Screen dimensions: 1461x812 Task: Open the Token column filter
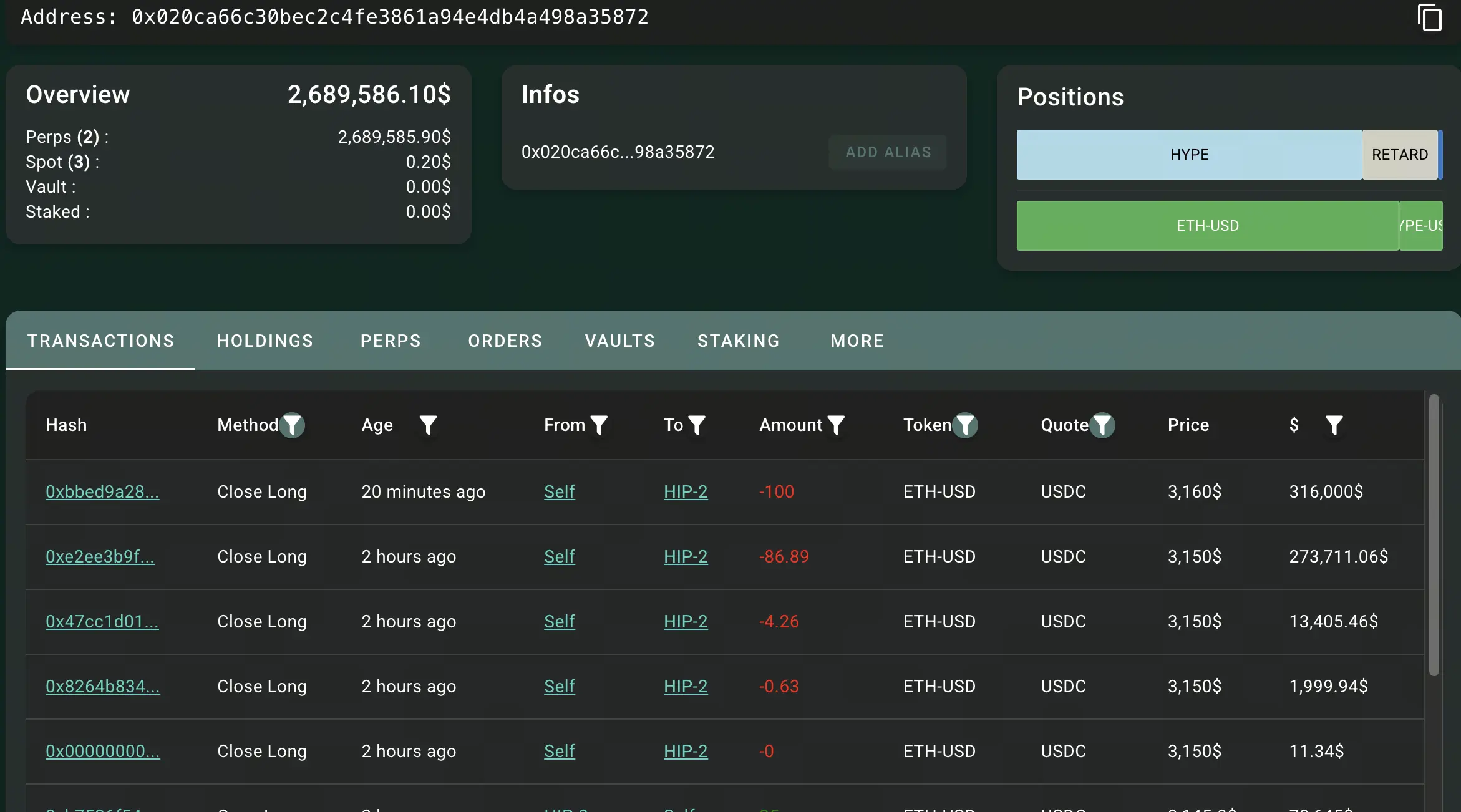point(965,425)
